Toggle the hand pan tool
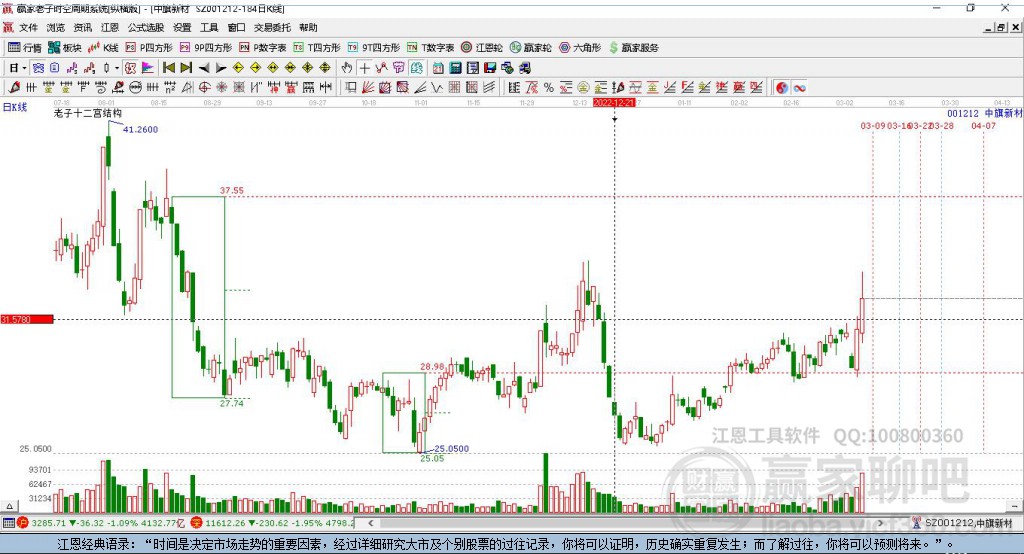The width and height of the screenshot is (1024, 554). pyautogui.click(x=347, y=68)
